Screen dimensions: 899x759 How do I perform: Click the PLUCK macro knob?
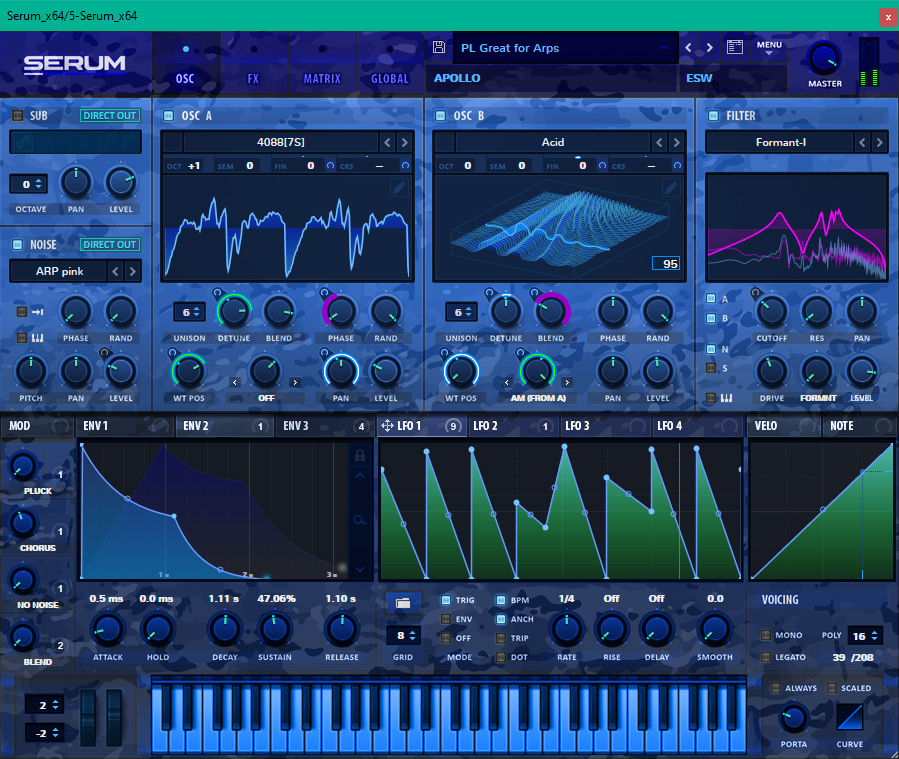point(22,466)
